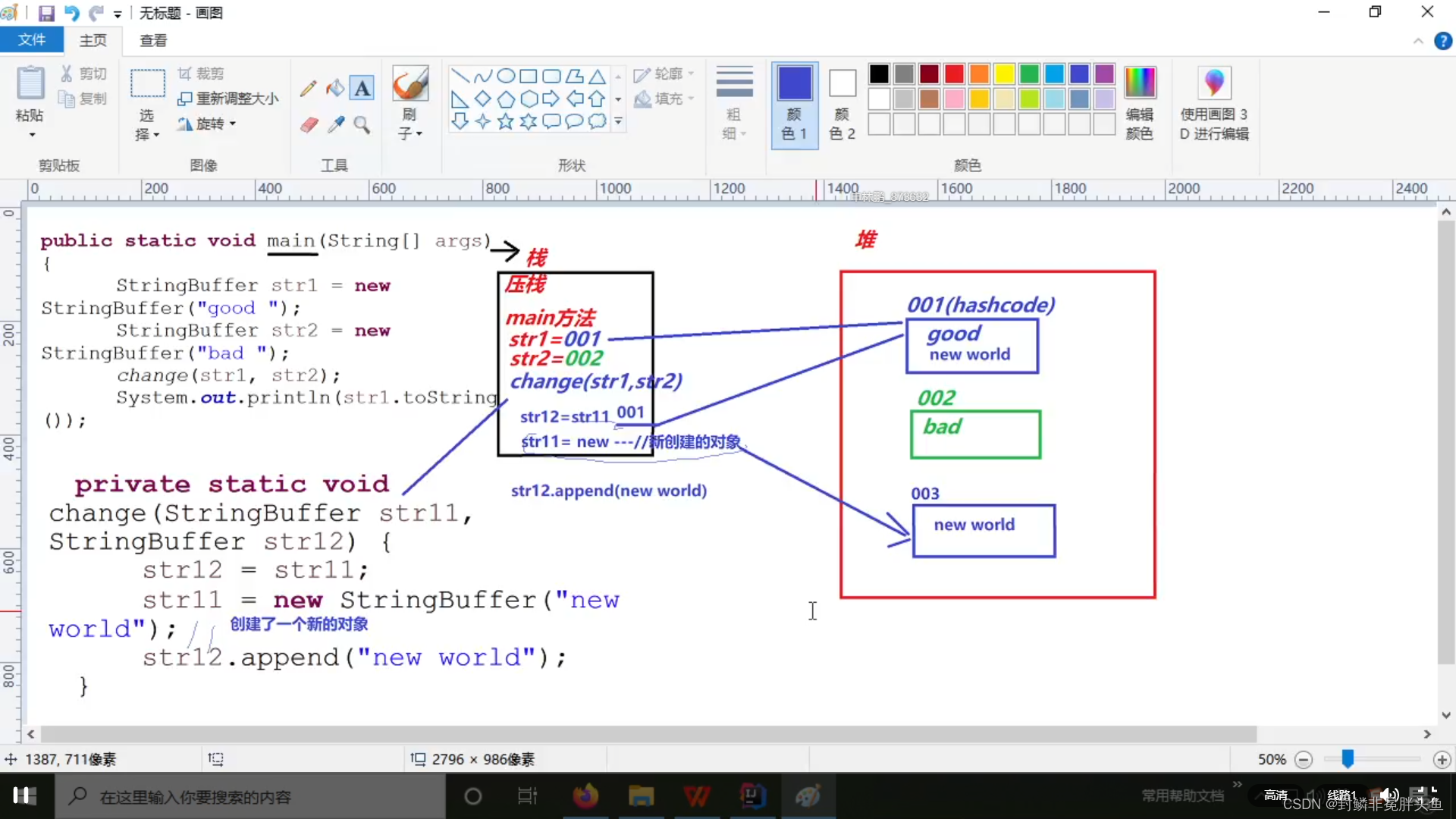The image size is (1456, 819).
Task: Expand the Paste dropdown arrow
Action: click(x=32, y=135)
